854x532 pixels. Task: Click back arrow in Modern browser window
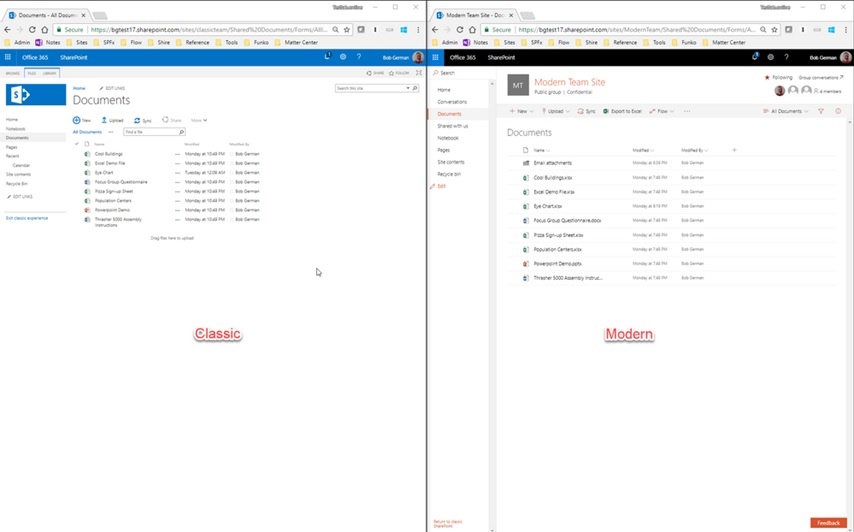435,30
